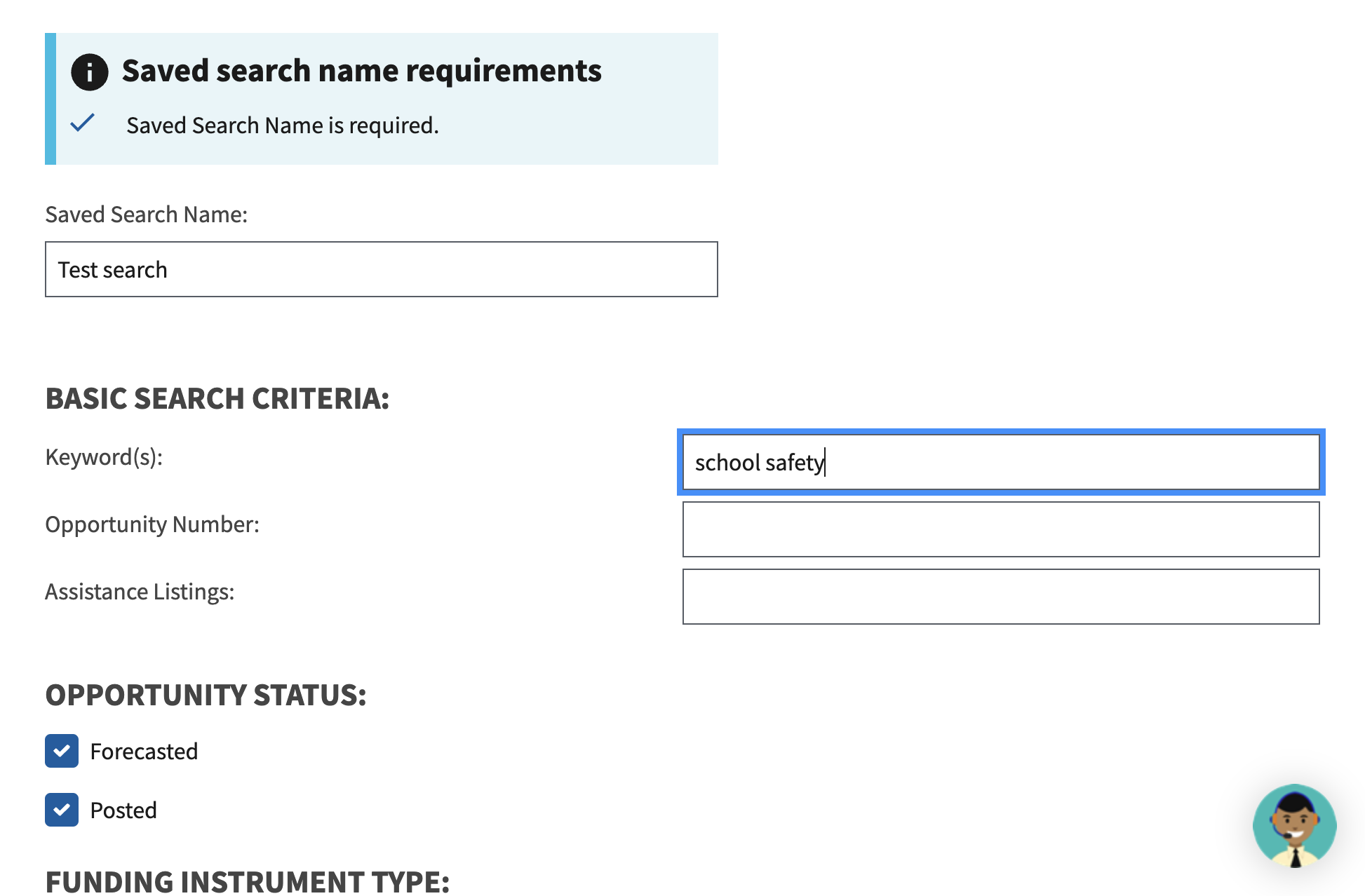Click the Opportunity Number label
The height and width of the screenshot is (896, 1365).
tap(152, 524)
